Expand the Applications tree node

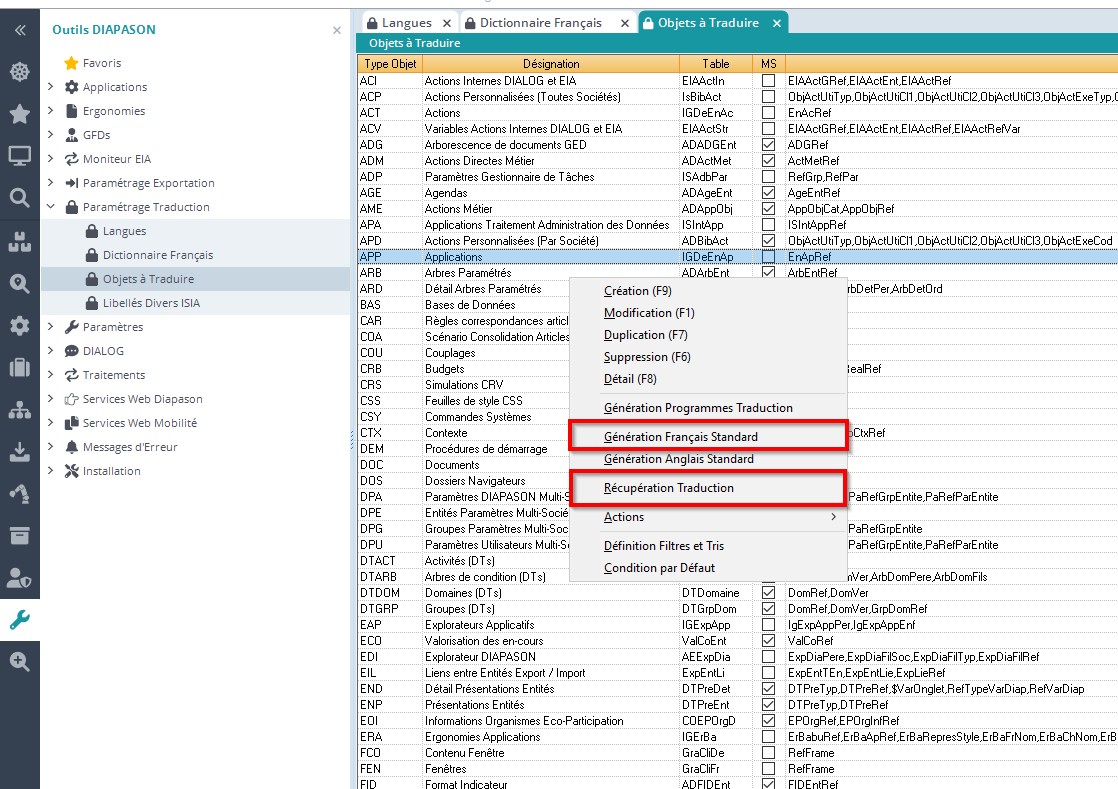point(51,87)
